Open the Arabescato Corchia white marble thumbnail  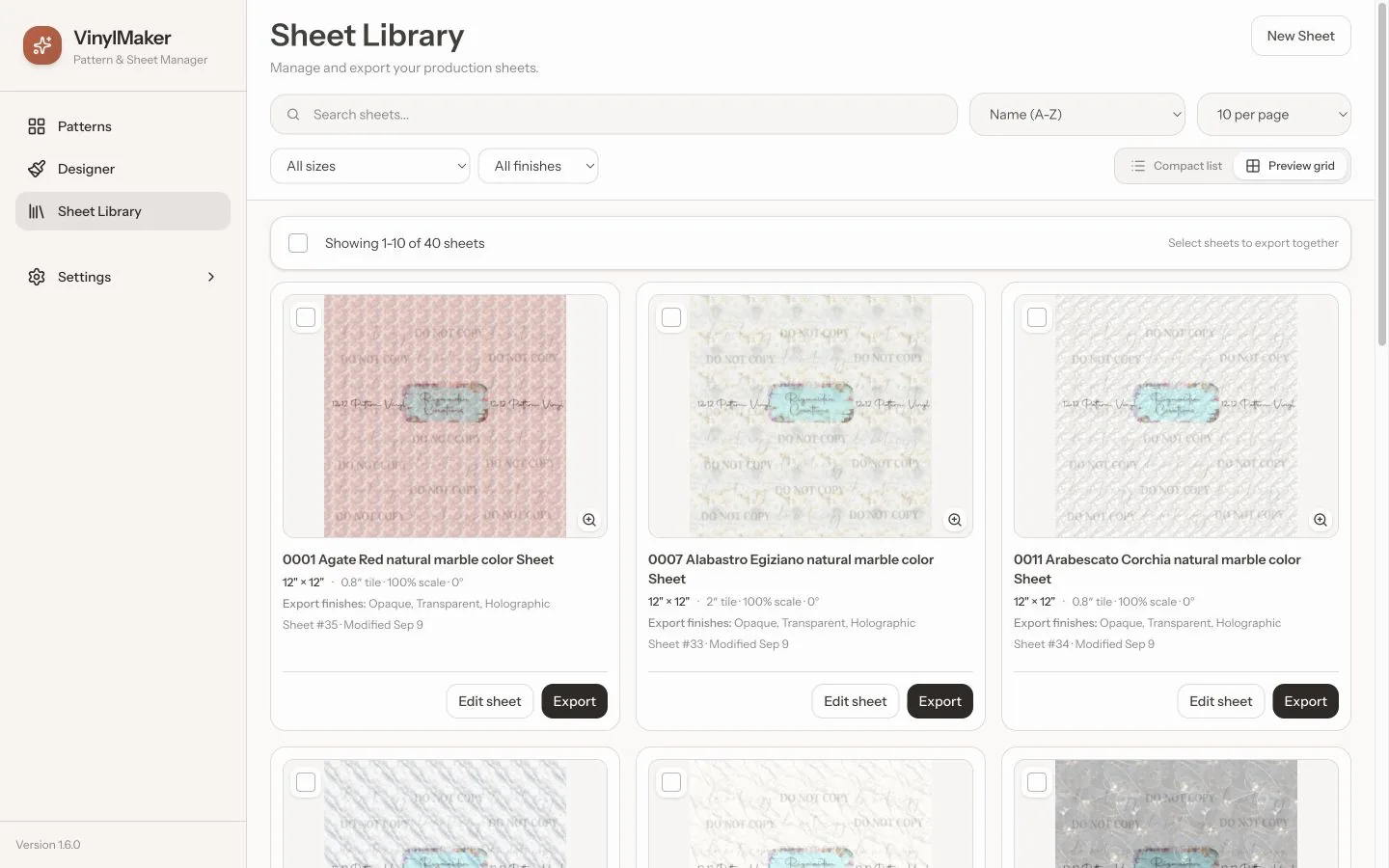click(1176, 416)
